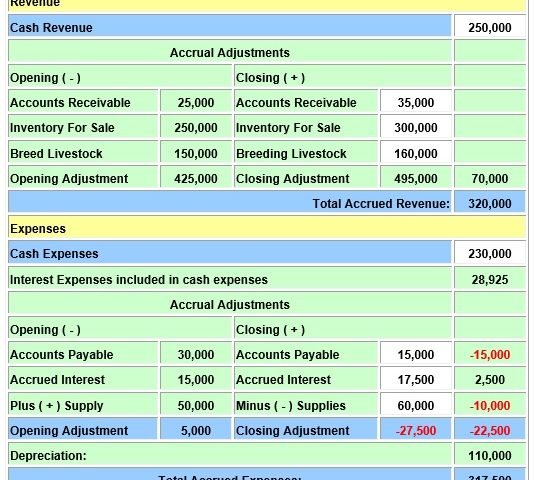
Task: Select the Cash Revenue label
Action: pyautogui.click(x=51, y=28)
